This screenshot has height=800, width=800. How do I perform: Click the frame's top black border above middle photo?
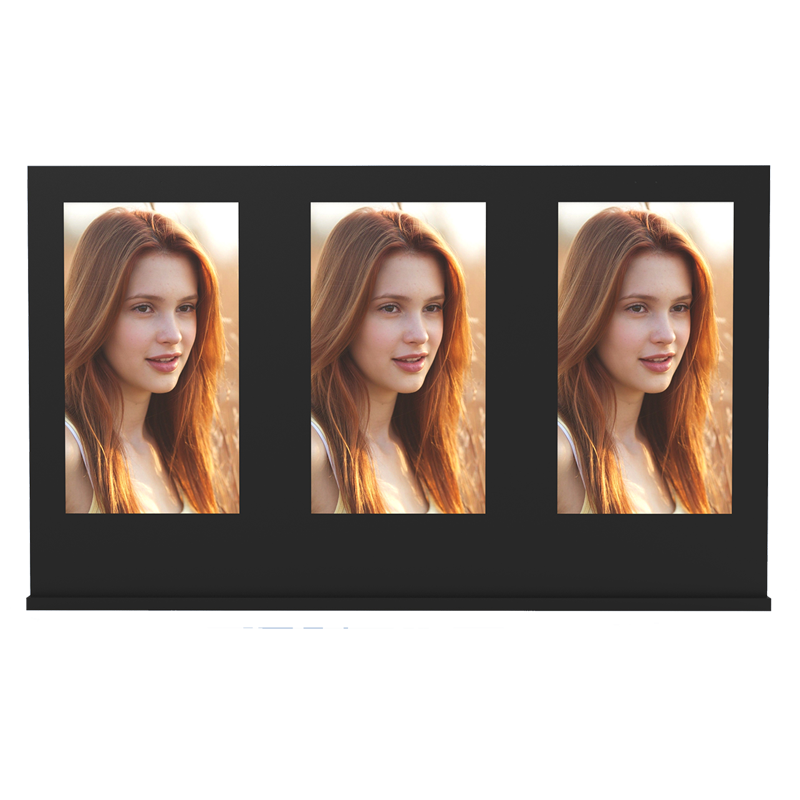(x=397, y=183)
